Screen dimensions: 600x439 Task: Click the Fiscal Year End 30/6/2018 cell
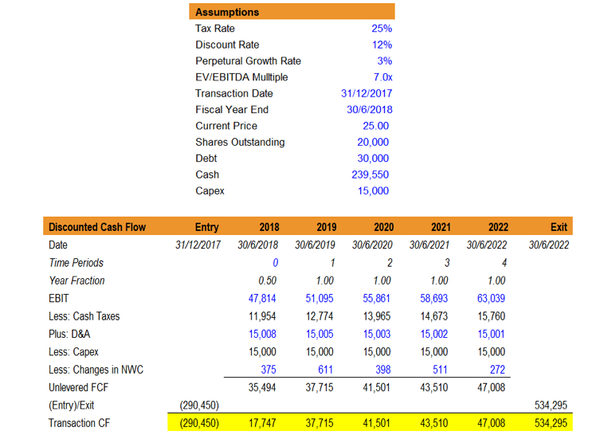click(370, 110)
